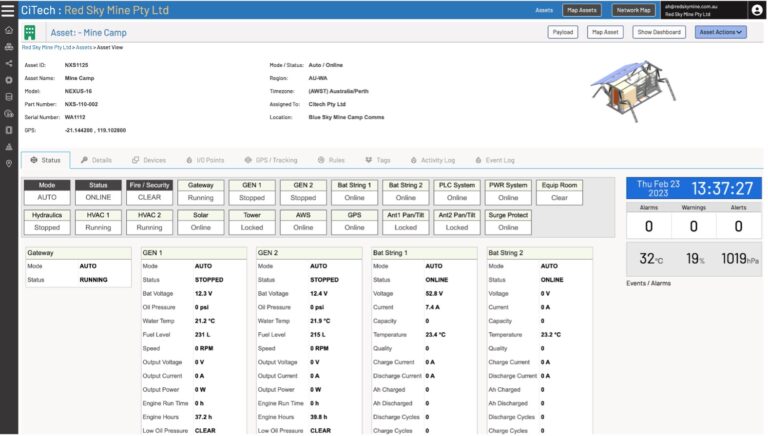Open the cloud icon in sidebar

[9, 113]
